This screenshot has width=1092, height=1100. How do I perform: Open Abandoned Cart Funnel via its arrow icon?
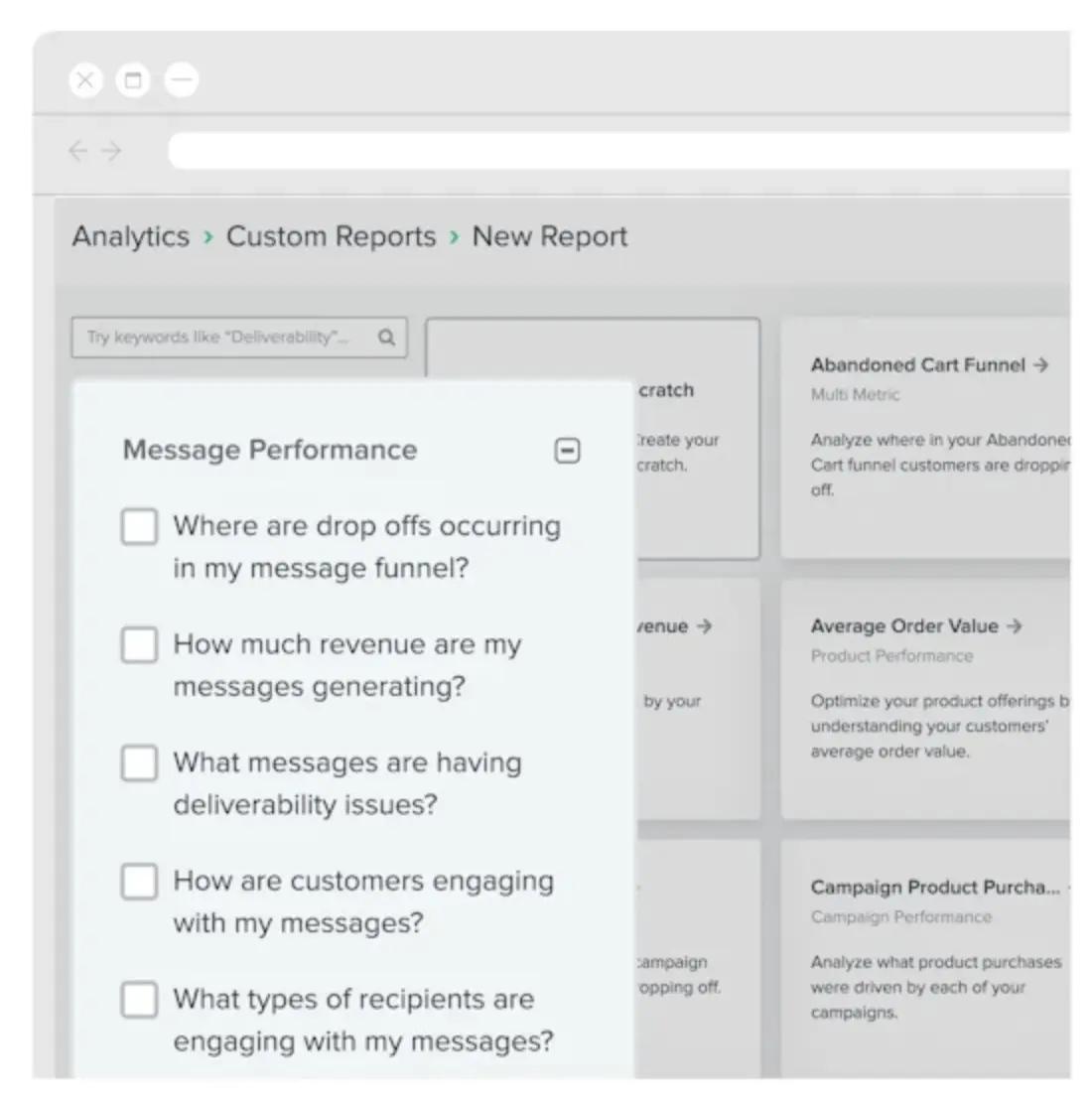[1042, 364]
